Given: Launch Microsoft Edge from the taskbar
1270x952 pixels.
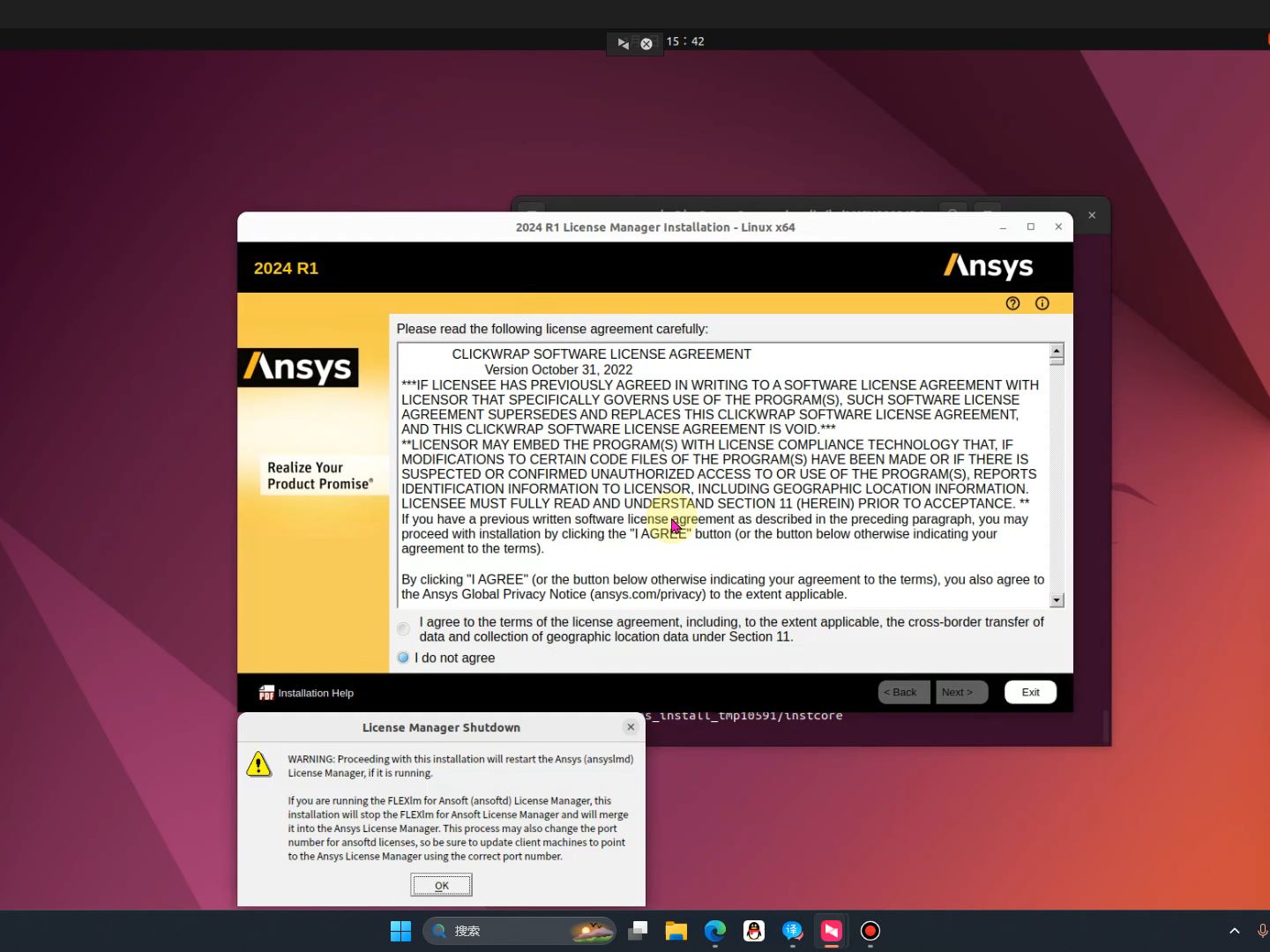Looking at the screenshot, I should click(715, 931).
